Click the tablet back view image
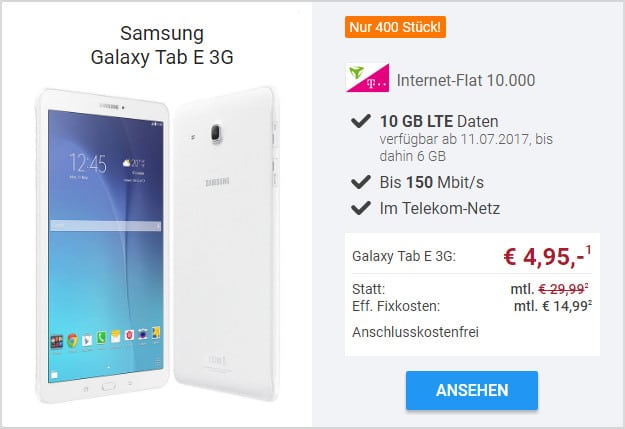 (x=226, y=243)
